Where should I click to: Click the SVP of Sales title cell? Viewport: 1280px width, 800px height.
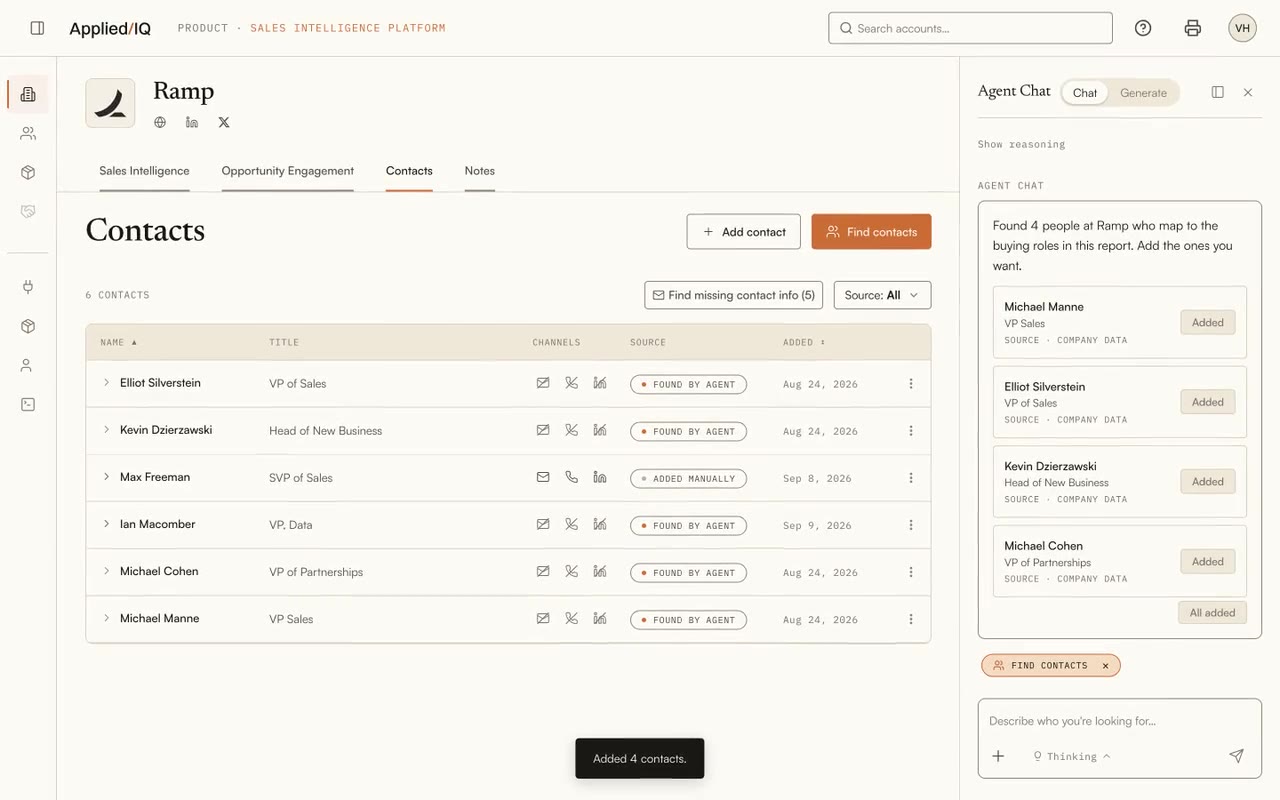tap(301, 478)
